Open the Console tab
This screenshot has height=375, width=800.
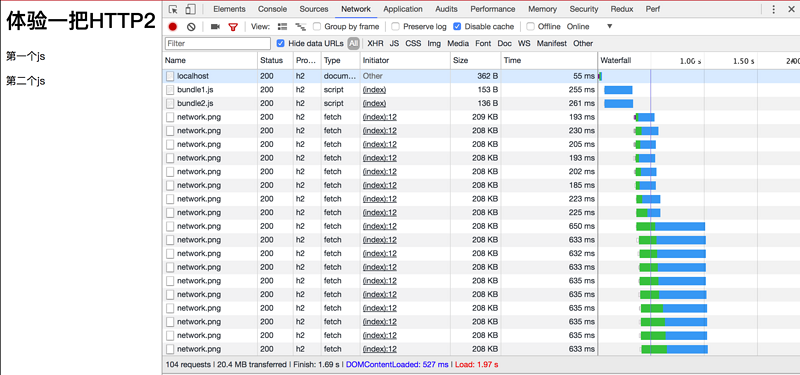272,9
